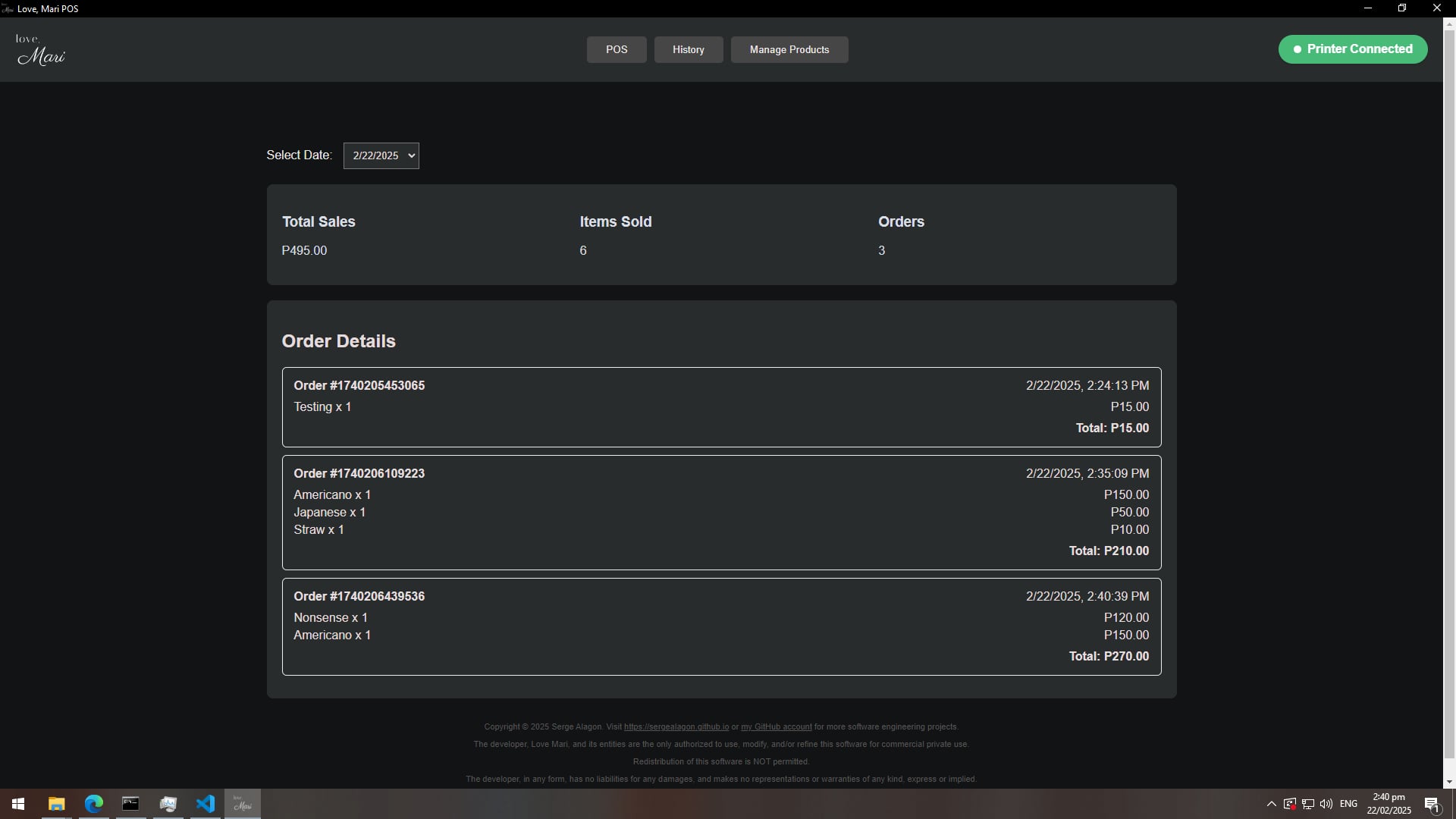Click the love, Mari logo in the header
The height and width of the screenshot is (819, 1456).
[x=41, y=49]
